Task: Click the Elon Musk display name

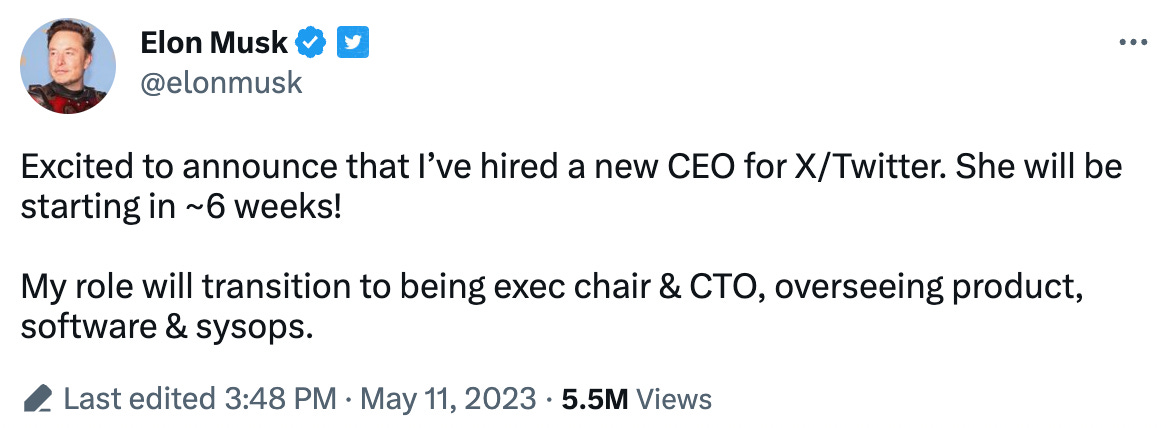Action: coord(215,43)
